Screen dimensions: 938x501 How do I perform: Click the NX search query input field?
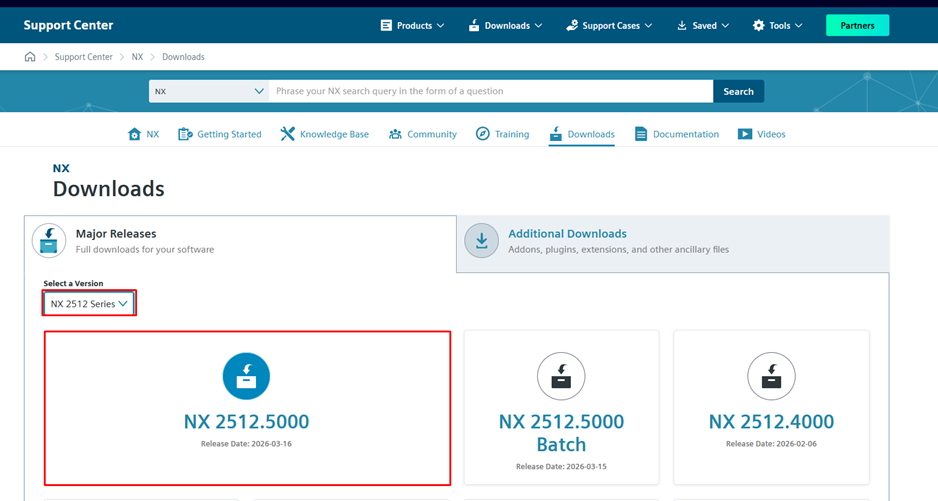pos(490,91)
